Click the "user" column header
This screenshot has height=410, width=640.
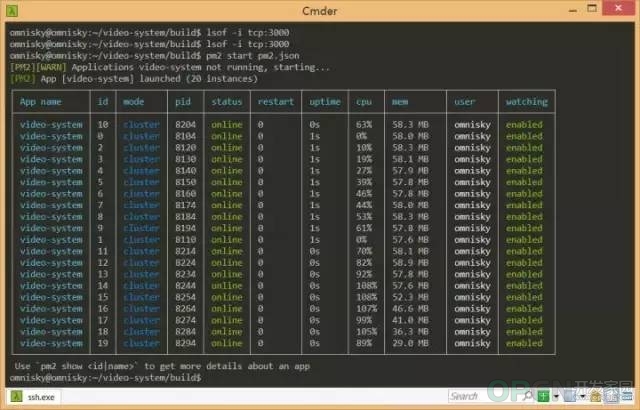(x=464, y=102)
